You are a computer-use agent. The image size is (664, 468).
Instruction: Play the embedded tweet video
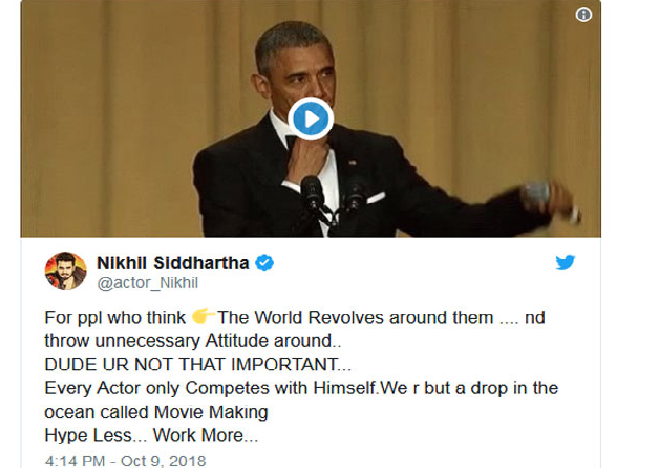(x=311, y=119)
